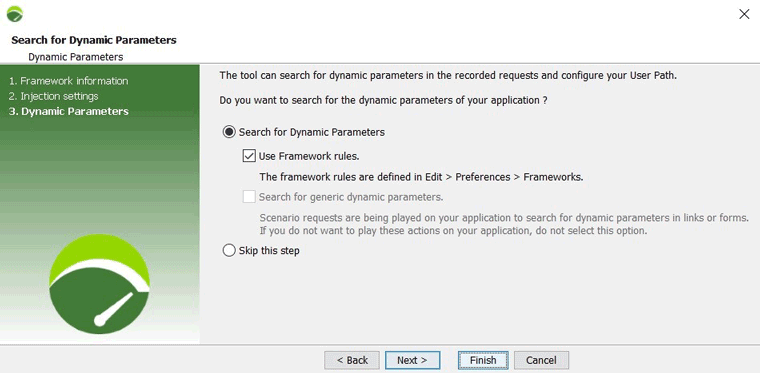Screen dimensions: 760x373
Task: Click the Next button
Action: tap(412, 360)
